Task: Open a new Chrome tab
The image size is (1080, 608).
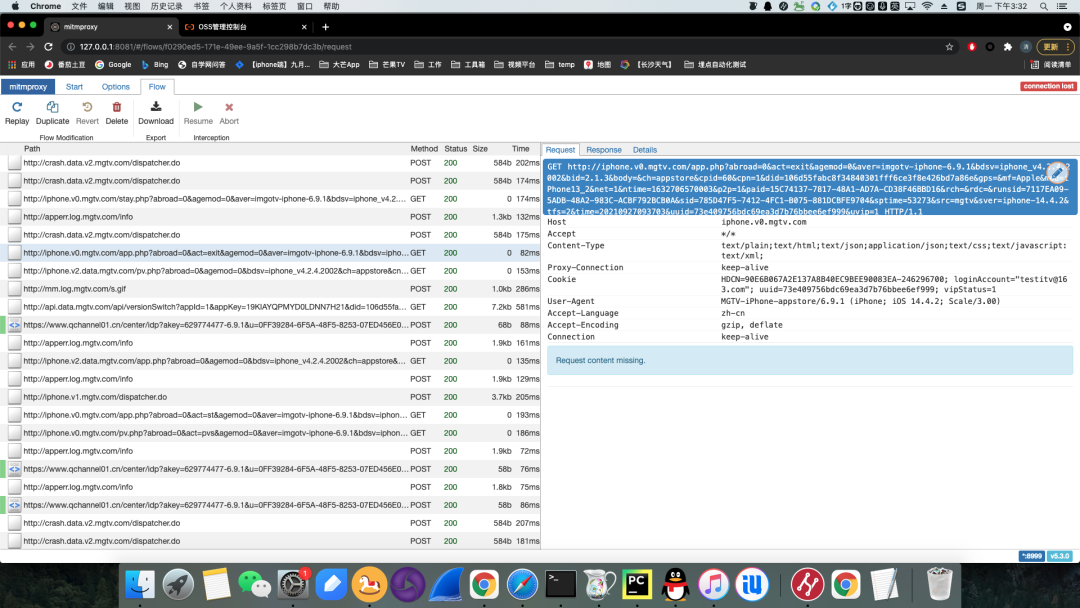Action: (x=325, y=27)
